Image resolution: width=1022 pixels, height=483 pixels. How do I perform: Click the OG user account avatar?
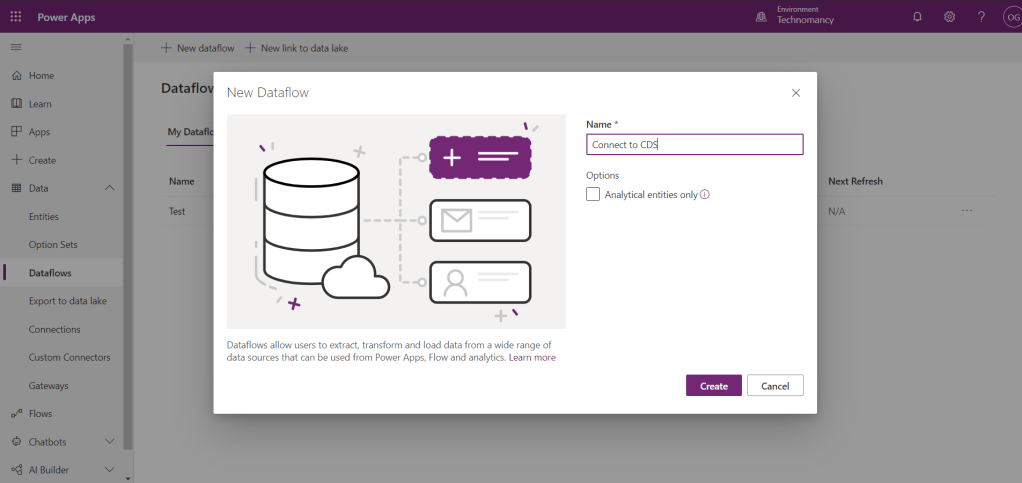(1011, 17)
